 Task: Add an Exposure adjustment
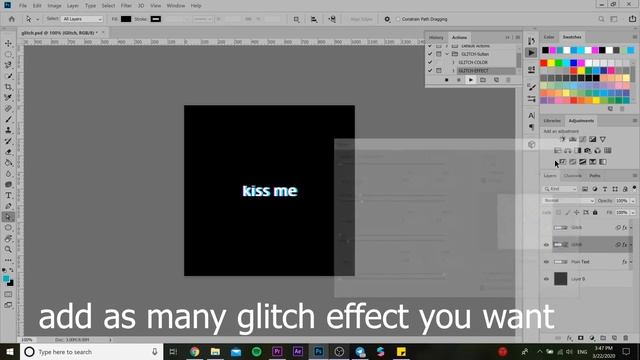(592, 140)
